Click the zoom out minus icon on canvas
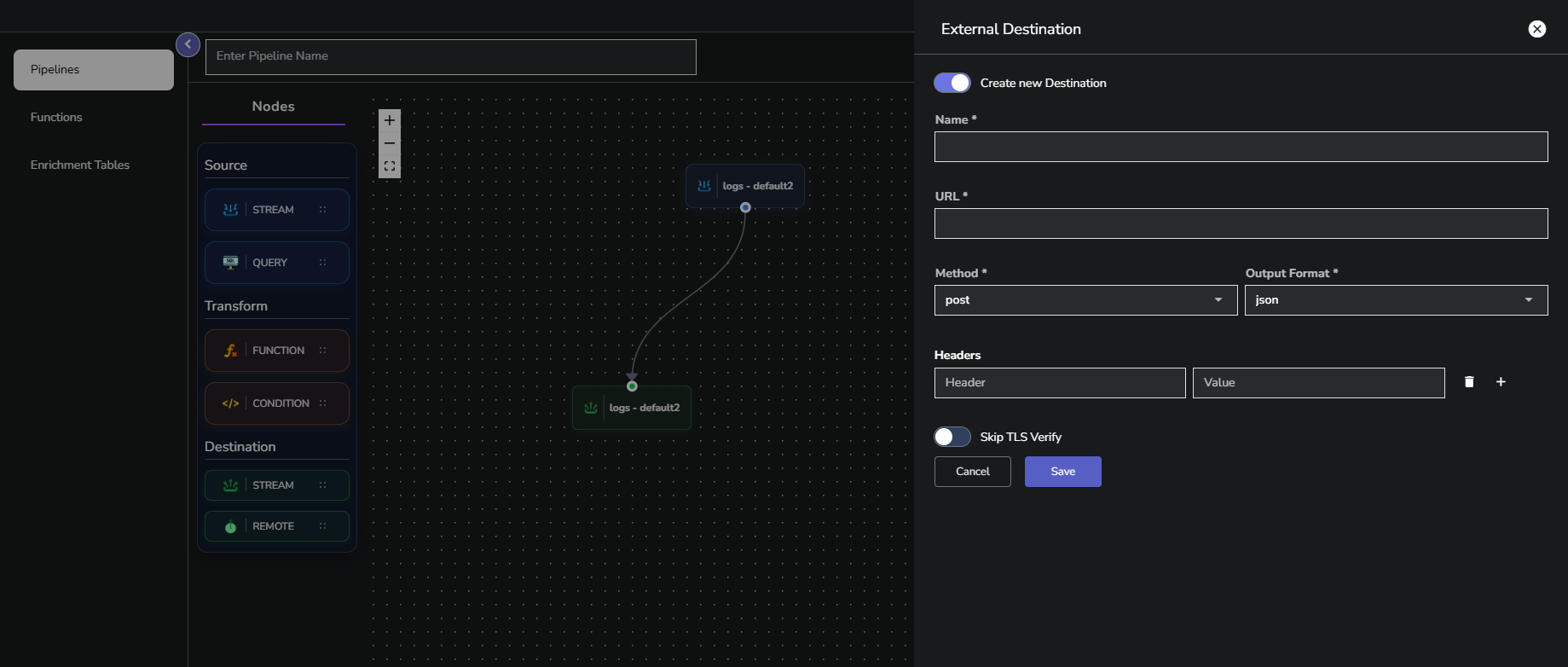The image size is (1568, 667). [x=390, y=143]
